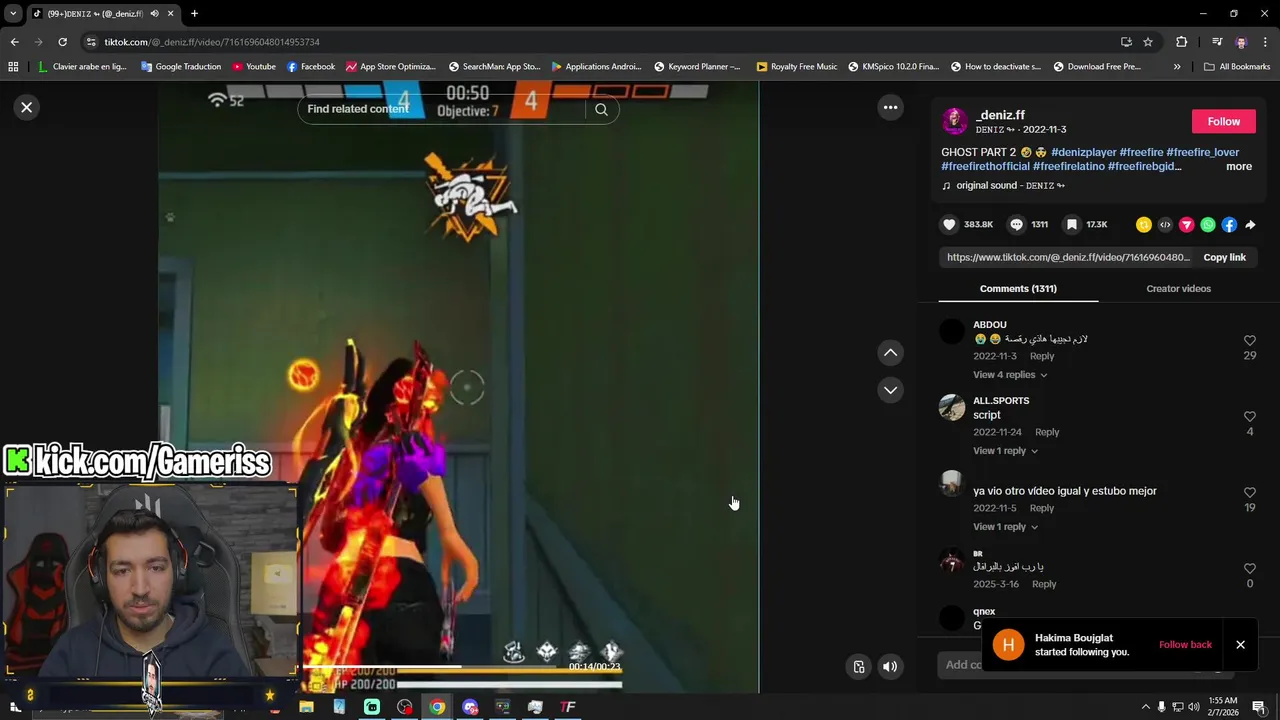Screen dimensions: 1280x720
Task: Open the Youtube bookmark
Action: tap(253, 67)
